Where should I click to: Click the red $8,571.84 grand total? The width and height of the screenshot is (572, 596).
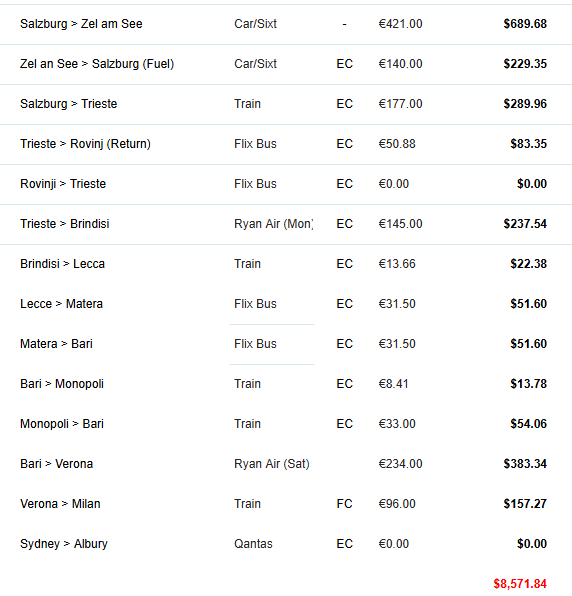coord(520,583)
